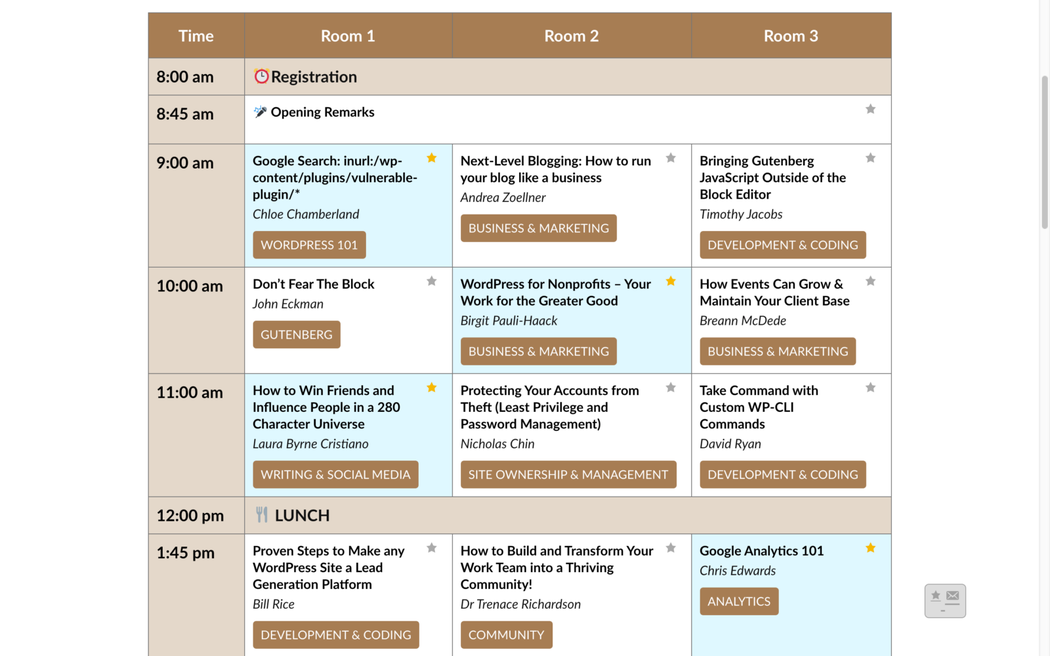This screenshot has width=1050, height=656.
Task: Click the email favorites floating icon
Action: pyautogui.click(x=944, y=600)
